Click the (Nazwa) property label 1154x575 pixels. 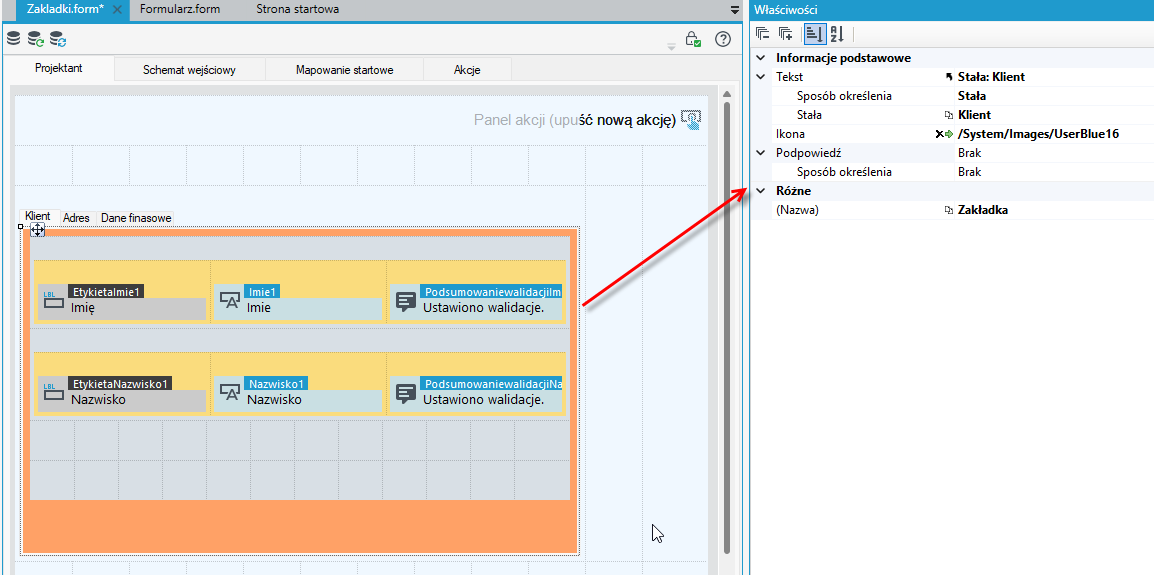[798, 211]
